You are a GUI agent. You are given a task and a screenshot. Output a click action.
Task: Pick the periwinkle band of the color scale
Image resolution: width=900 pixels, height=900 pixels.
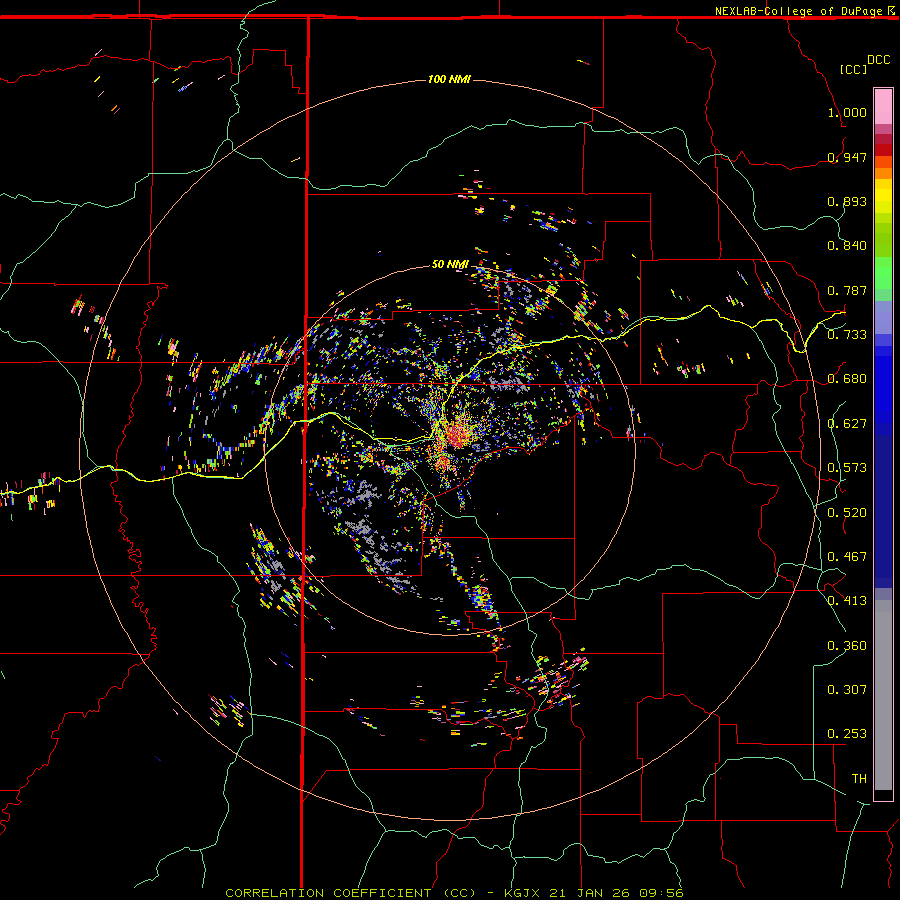pos(883,317)
